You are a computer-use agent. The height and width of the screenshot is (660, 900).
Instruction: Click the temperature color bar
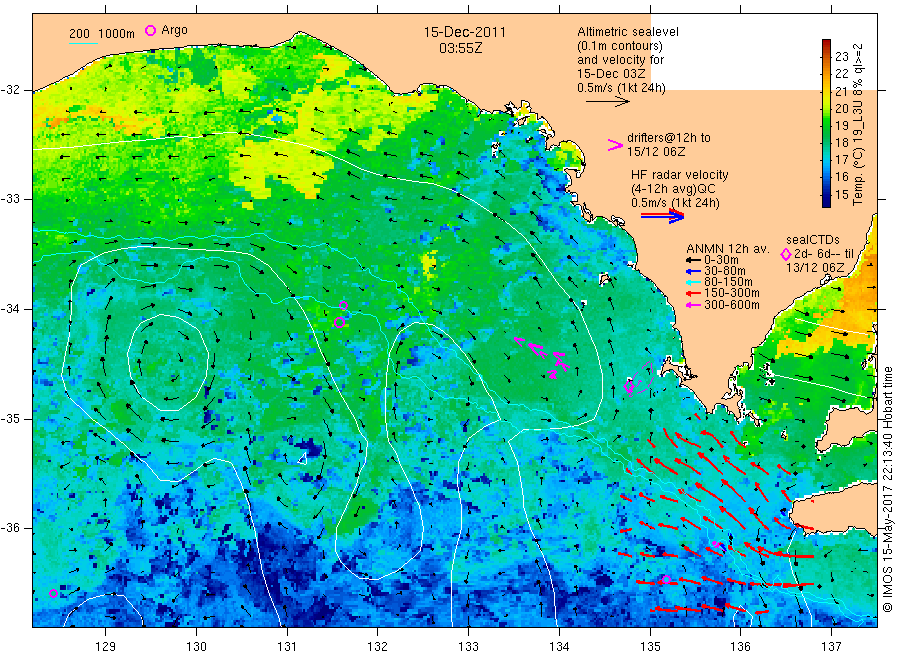pyautogui.click(x=826, y=123)
